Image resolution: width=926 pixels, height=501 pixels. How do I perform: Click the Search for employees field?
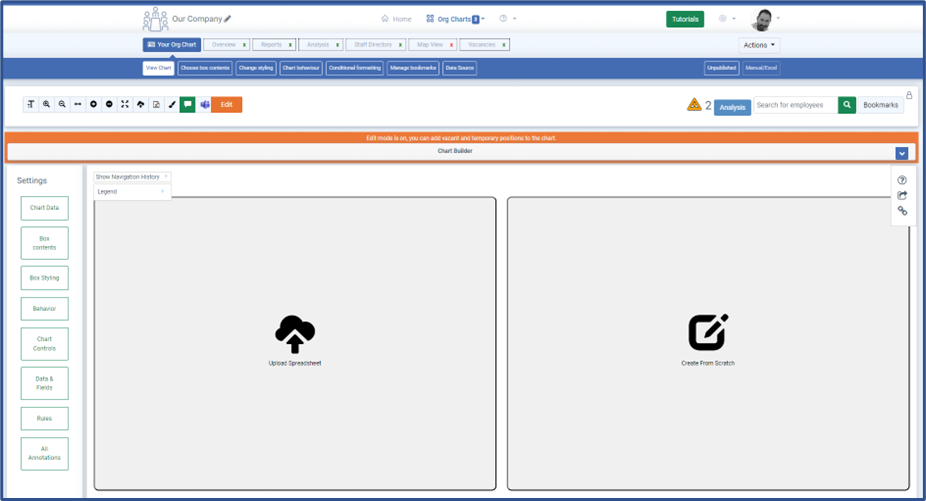click(x=795, y=104)
